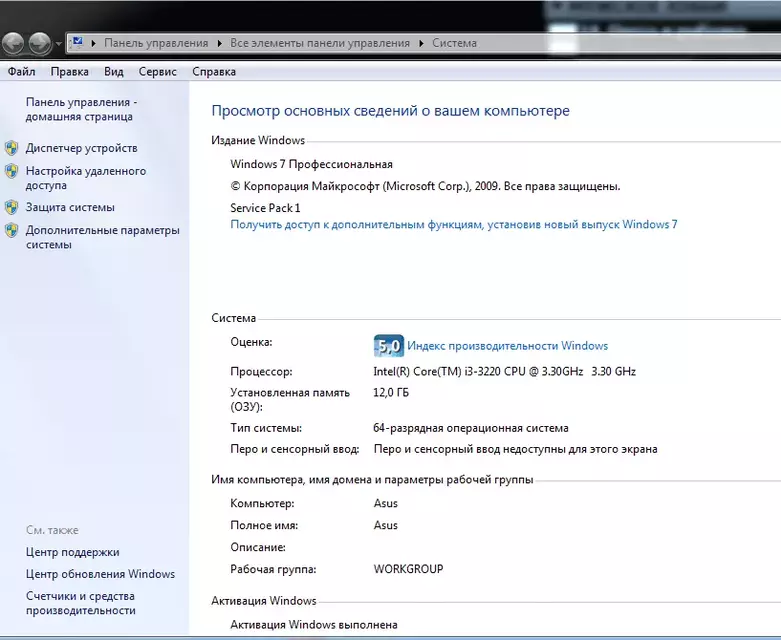Image resolution: width=781 pixels, height=640 pixels.
Task: Click Asus value beside Полное имя label
Action: (x=386, y=525)
